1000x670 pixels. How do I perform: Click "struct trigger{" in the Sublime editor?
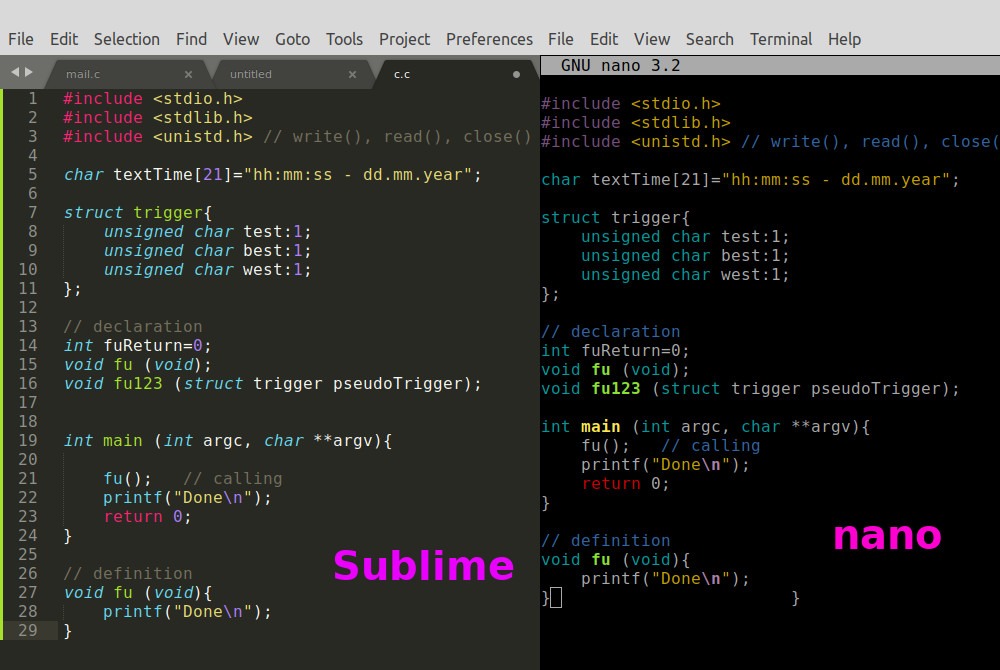coord(138,212)
